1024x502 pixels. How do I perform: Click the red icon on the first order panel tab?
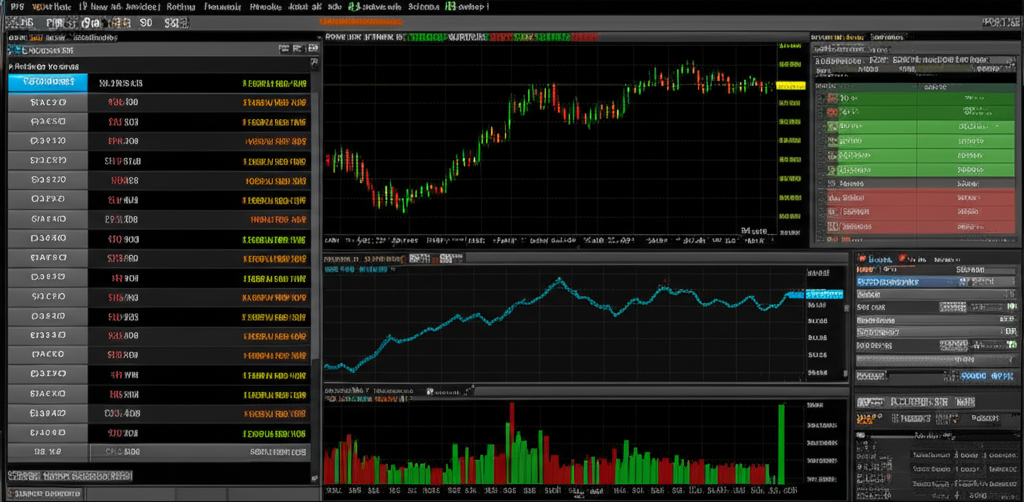coord(861,258)
